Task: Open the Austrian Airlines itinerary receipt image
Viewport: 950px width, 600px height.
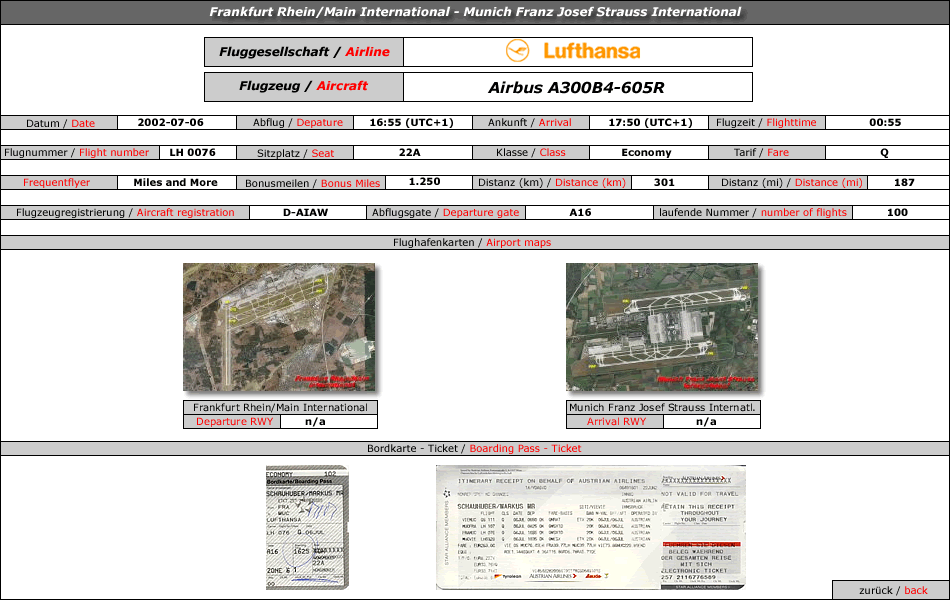Action: [591, 527]
